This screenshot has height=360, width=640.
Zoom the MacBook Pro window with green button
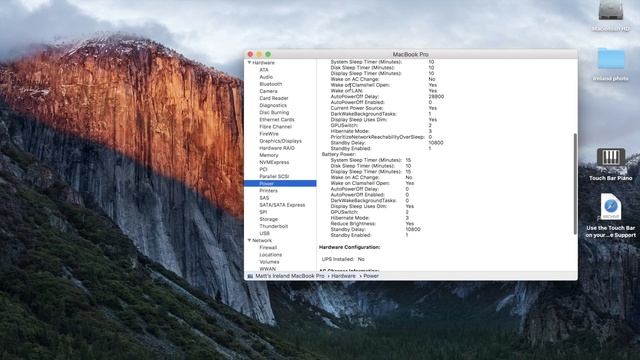point(268,54)
